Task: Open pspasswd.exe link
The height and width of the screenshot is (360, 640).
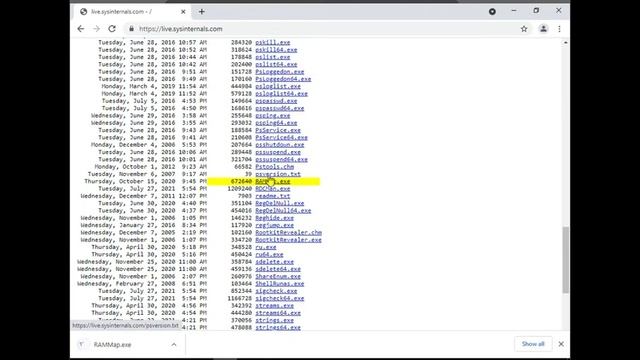Action: 276,101
